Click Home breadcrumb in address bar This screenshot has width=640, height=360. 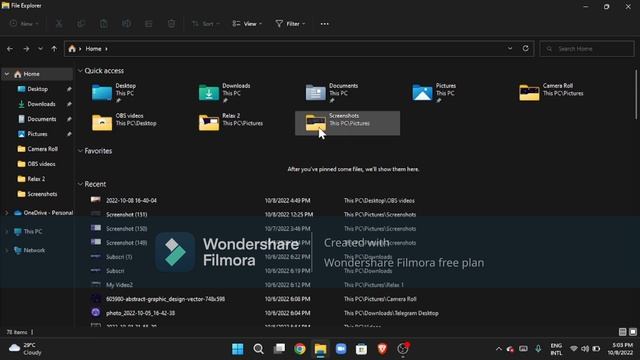[x=93, y=49]
